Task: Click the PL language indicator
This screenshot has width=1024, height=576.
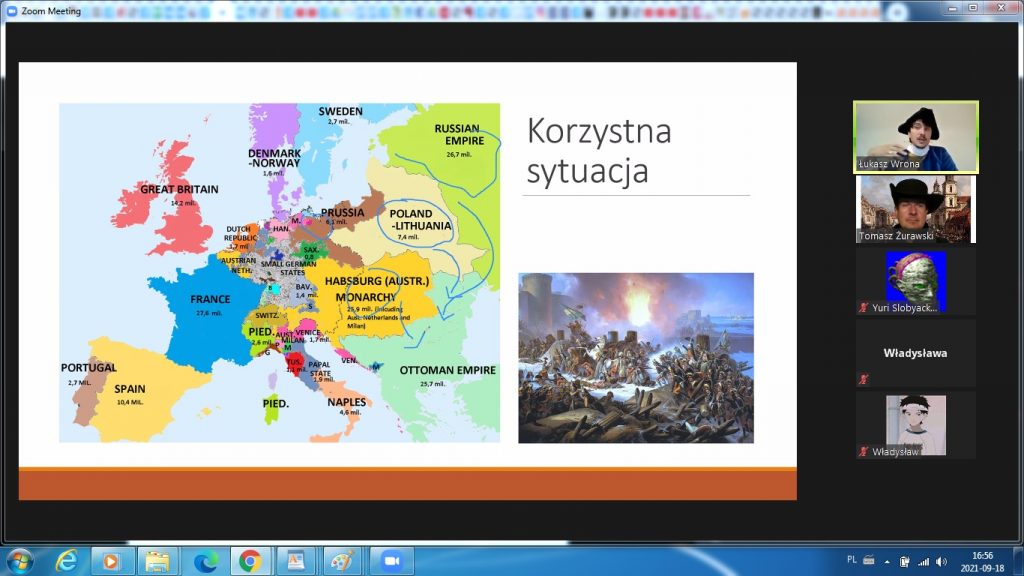Action: (x=851, y=560)
